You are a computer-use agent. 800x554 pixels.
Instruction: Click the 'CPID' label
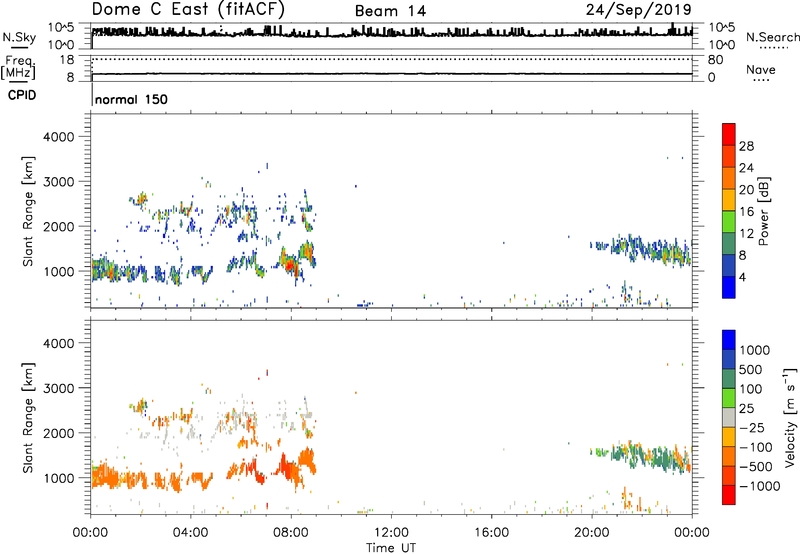(x=22, y=95)
